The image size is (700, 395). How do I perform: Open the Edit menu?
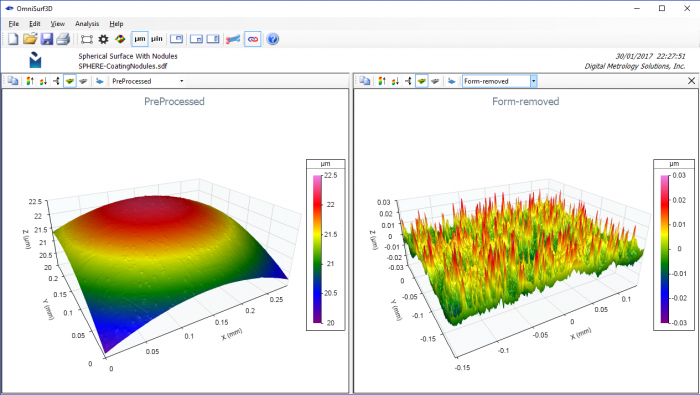[x=35, y=24]
